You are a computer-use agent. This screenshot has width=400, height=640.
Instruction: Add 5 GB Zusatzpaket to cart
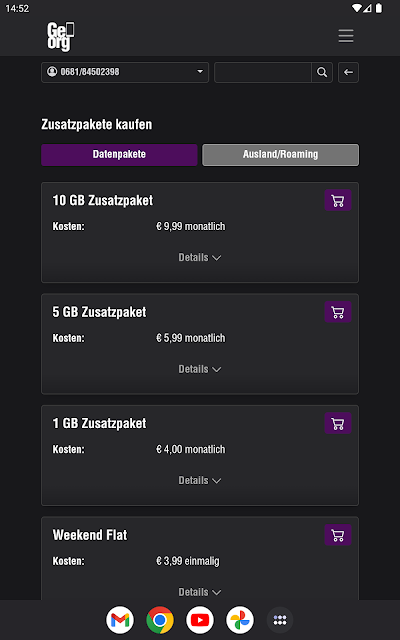tap(338, 312)
